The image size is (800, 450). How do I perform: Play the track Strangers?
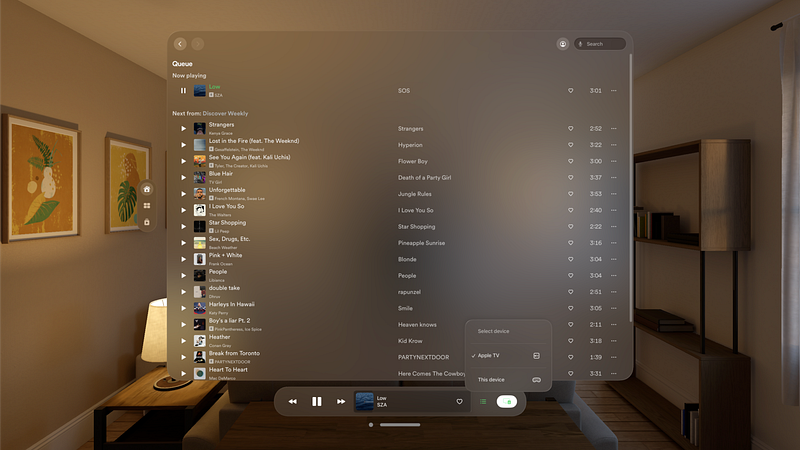click(x=183, y=129)
